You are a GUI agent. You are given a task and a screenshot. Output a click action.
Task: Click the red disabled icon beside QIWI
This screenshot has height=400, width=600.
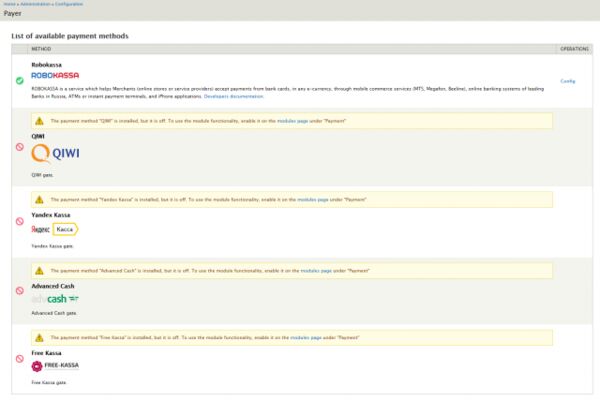[20, 147]
